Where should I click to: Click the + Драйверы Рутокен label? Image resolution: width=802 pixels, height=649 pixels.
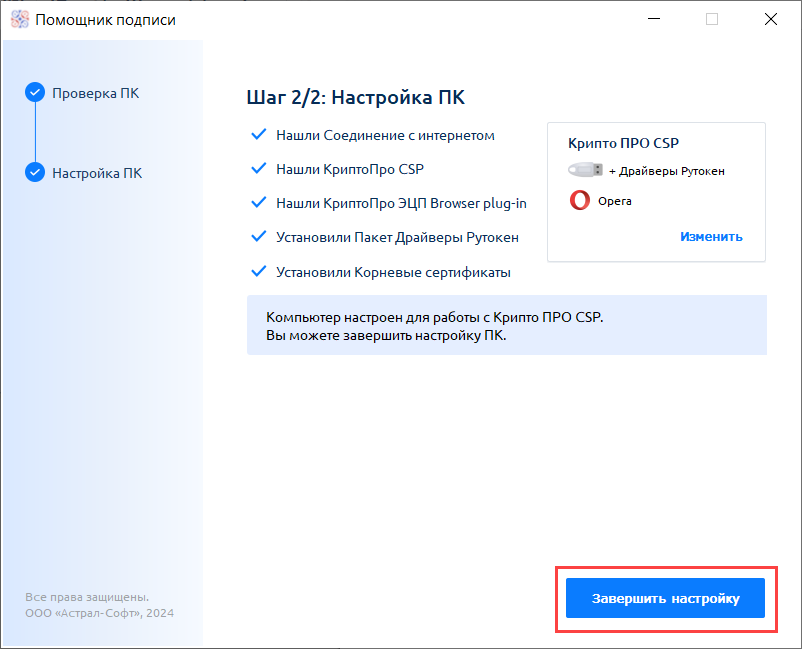pos(666,171)
